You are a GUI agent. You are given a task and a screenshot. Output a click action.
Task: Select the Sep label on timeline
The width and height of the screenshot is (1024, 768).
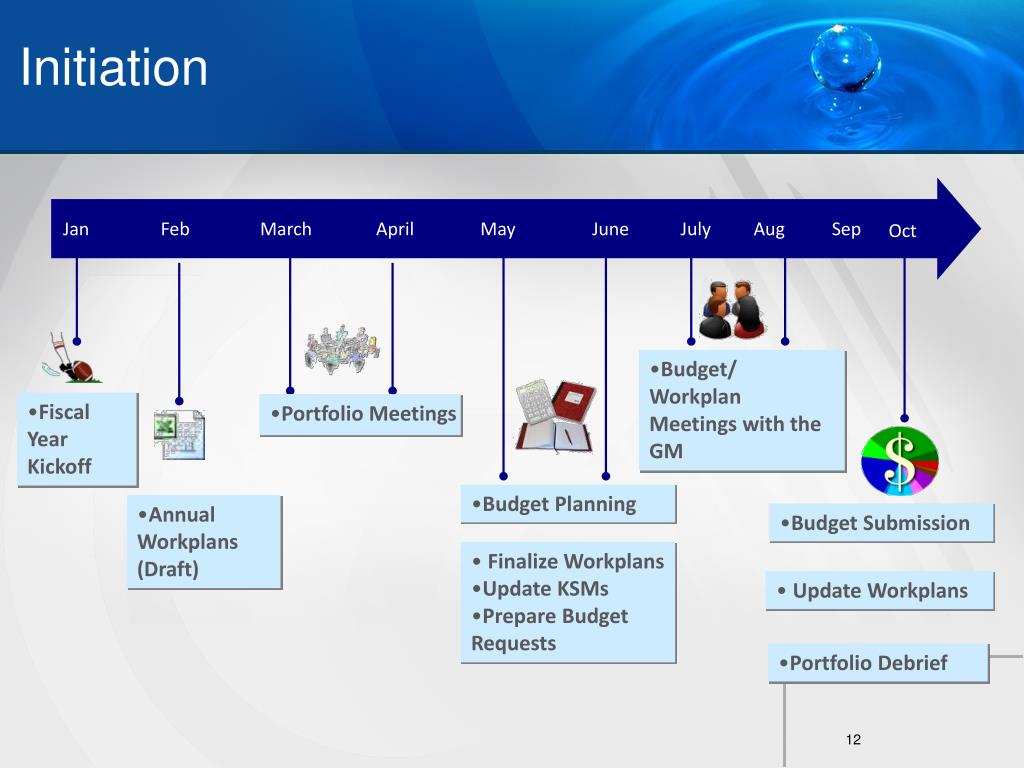(x=846, y=230)
